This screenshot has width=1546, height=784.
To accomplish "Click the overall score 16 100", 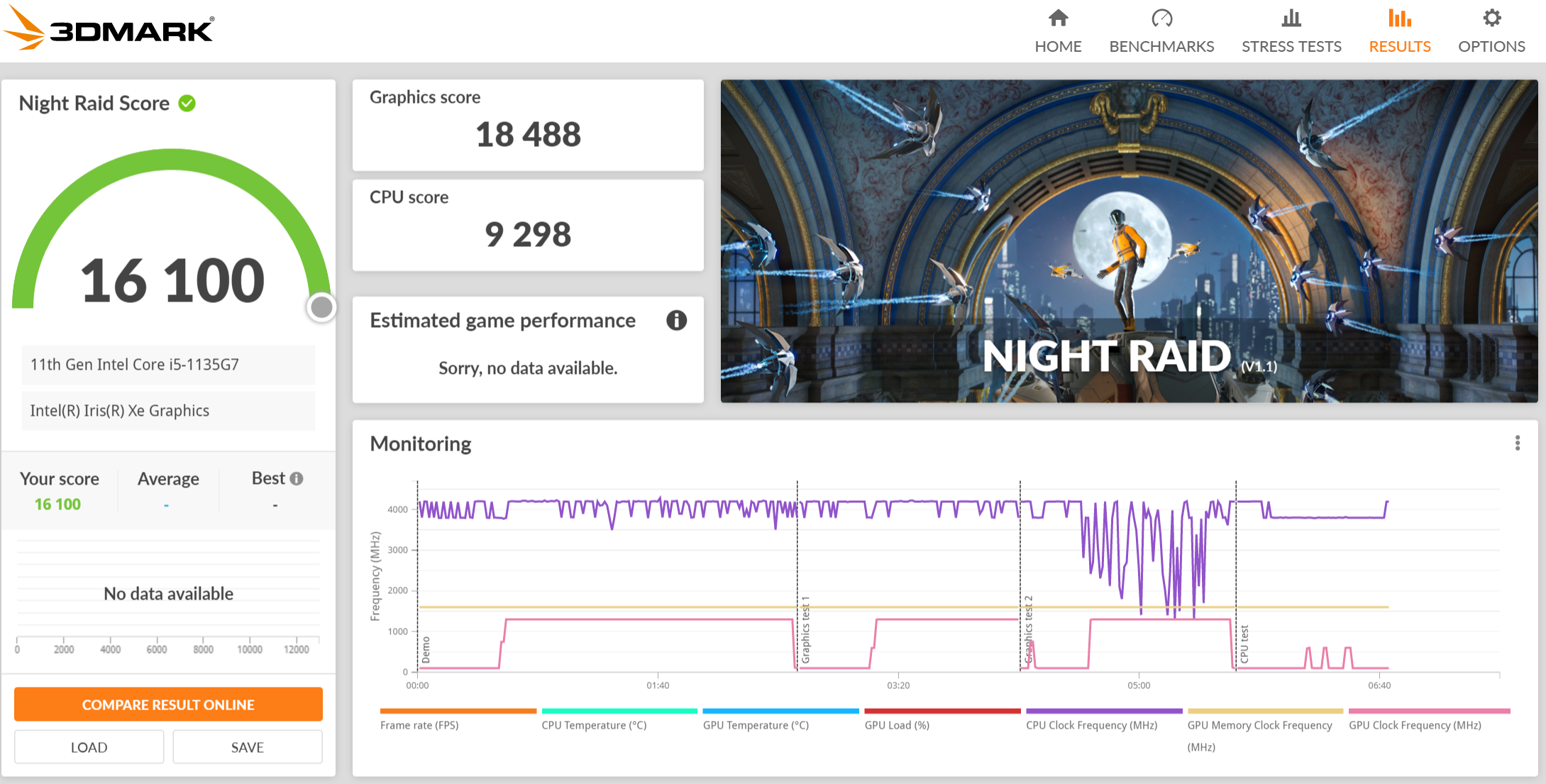I will click(x=172, y=281).
